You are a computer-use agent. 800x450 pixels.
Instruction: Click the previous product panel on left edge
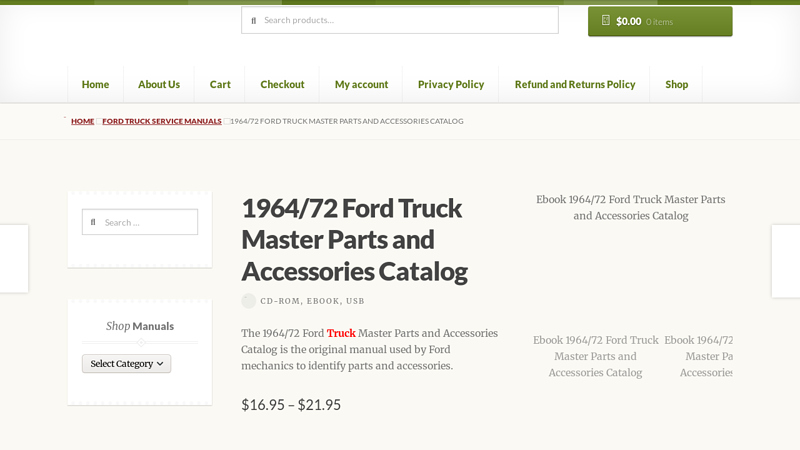[x=14, y=259]
